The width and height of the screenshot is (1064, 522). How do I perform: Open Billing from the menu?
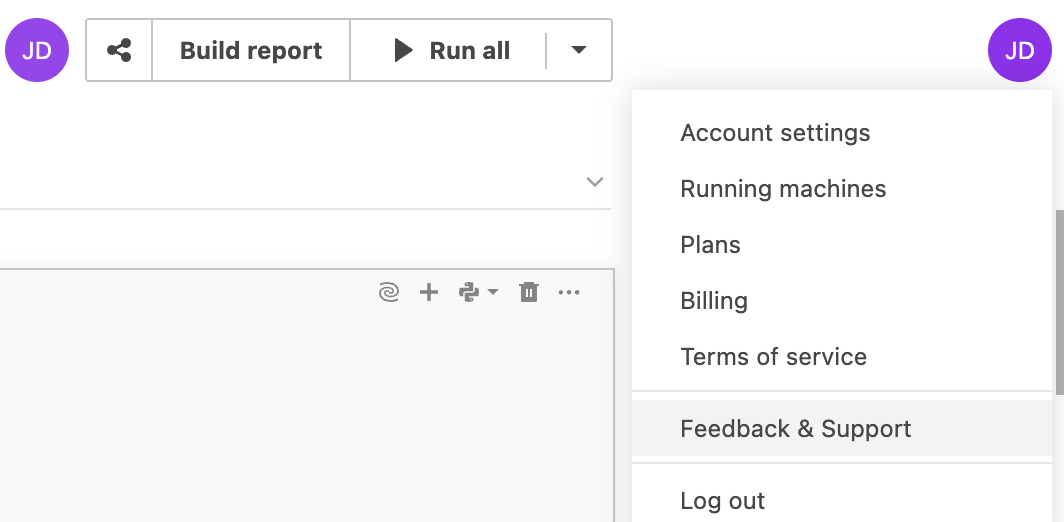tap(714, 301)
